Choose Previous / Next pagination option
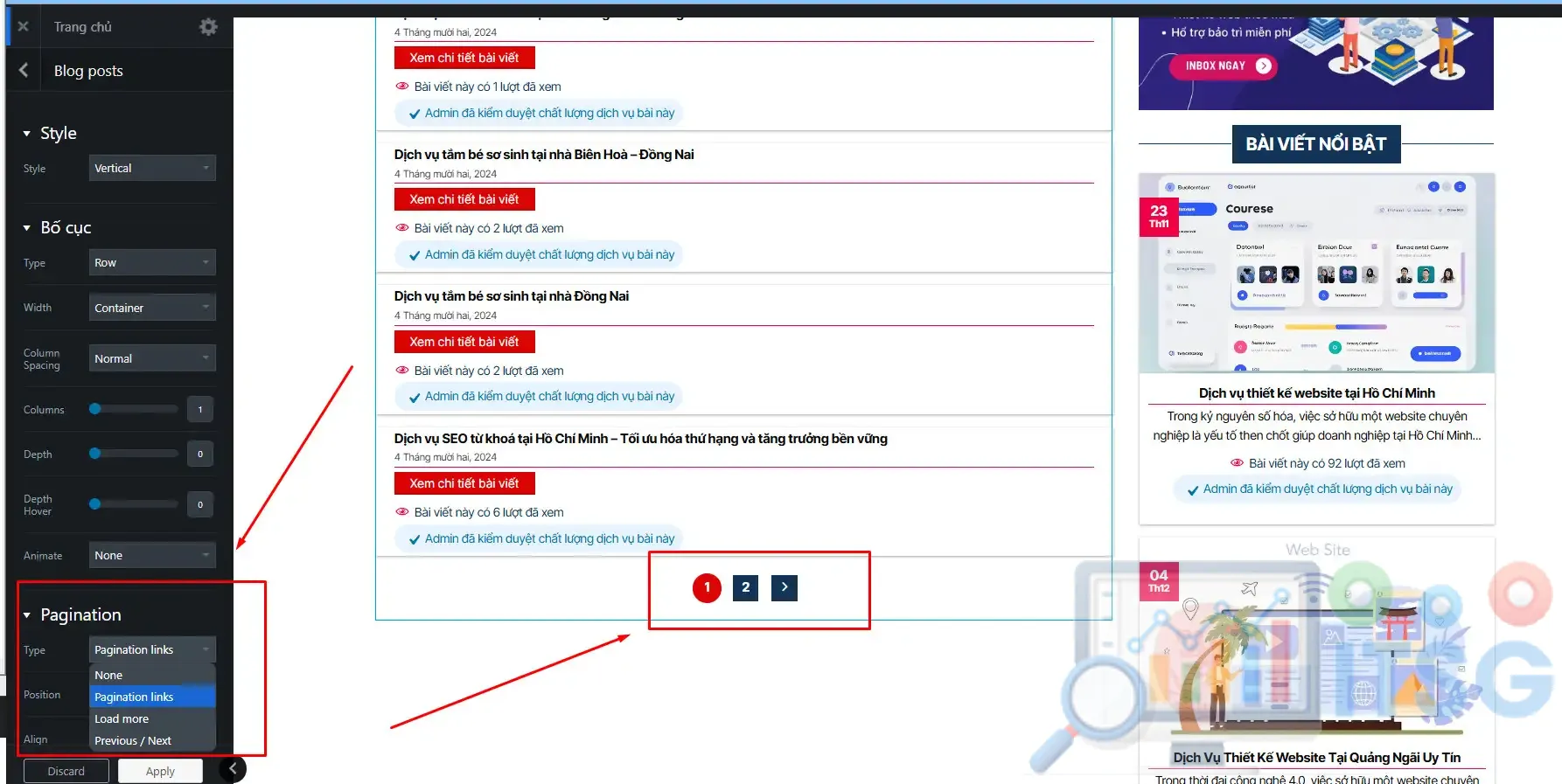This screenshot has height=784, width=1562. tap(133, 740)
